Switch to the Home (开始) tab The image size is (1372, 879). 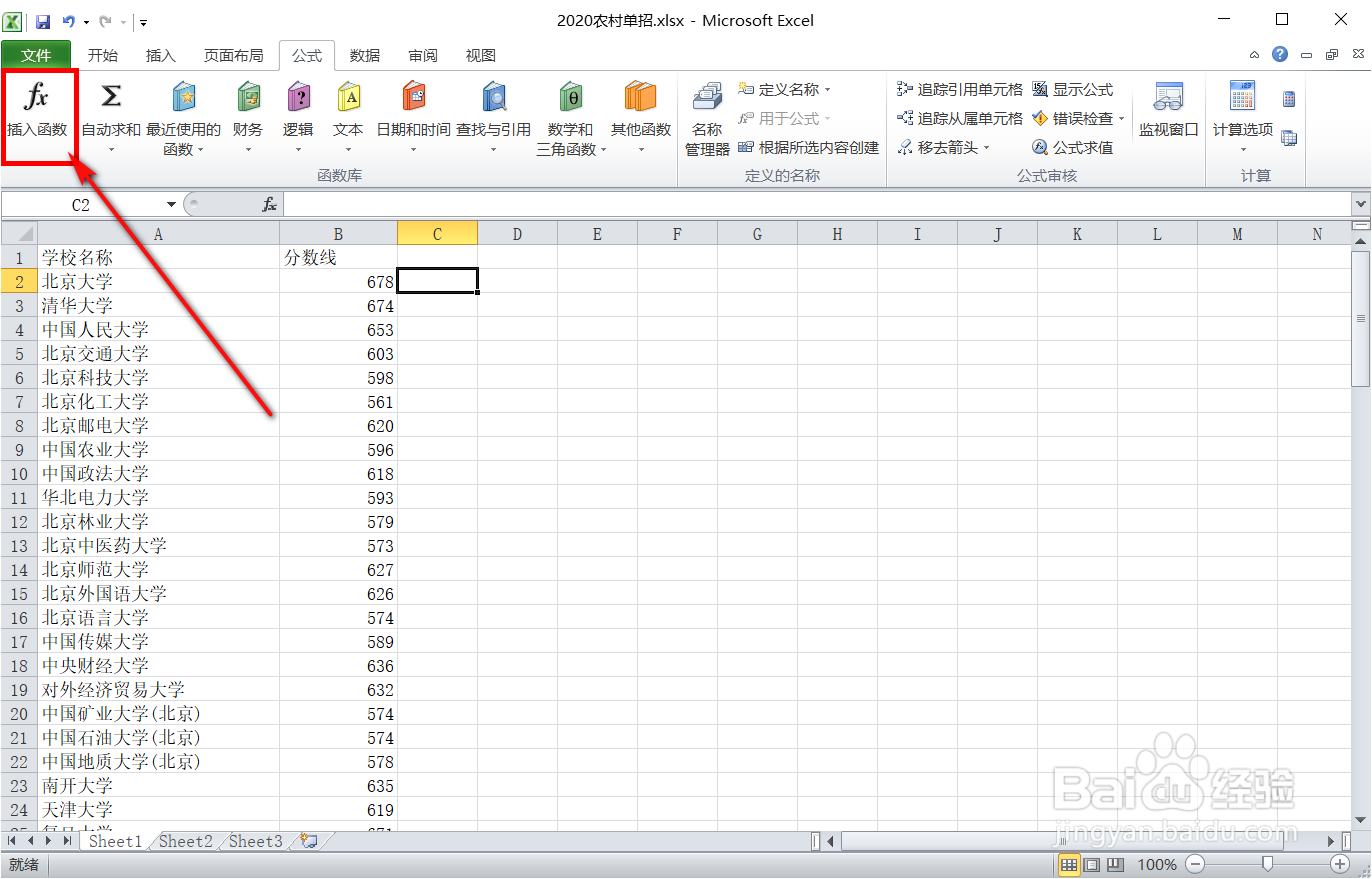103,56
